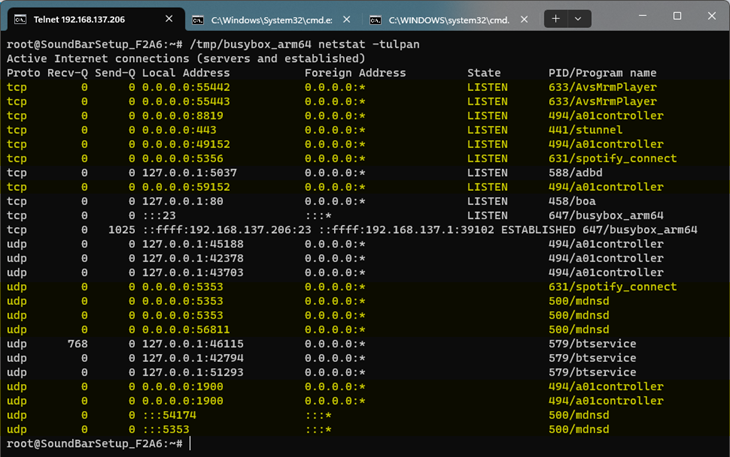Click 647/busybox_arm64 in LISTEN row

tap(606, 216)
